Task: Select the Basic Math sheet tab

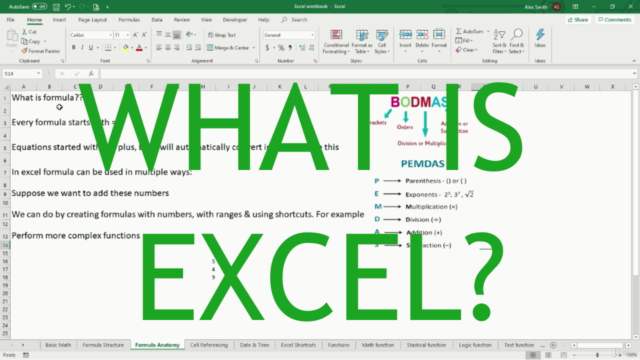Action: [x=58, y=345]
